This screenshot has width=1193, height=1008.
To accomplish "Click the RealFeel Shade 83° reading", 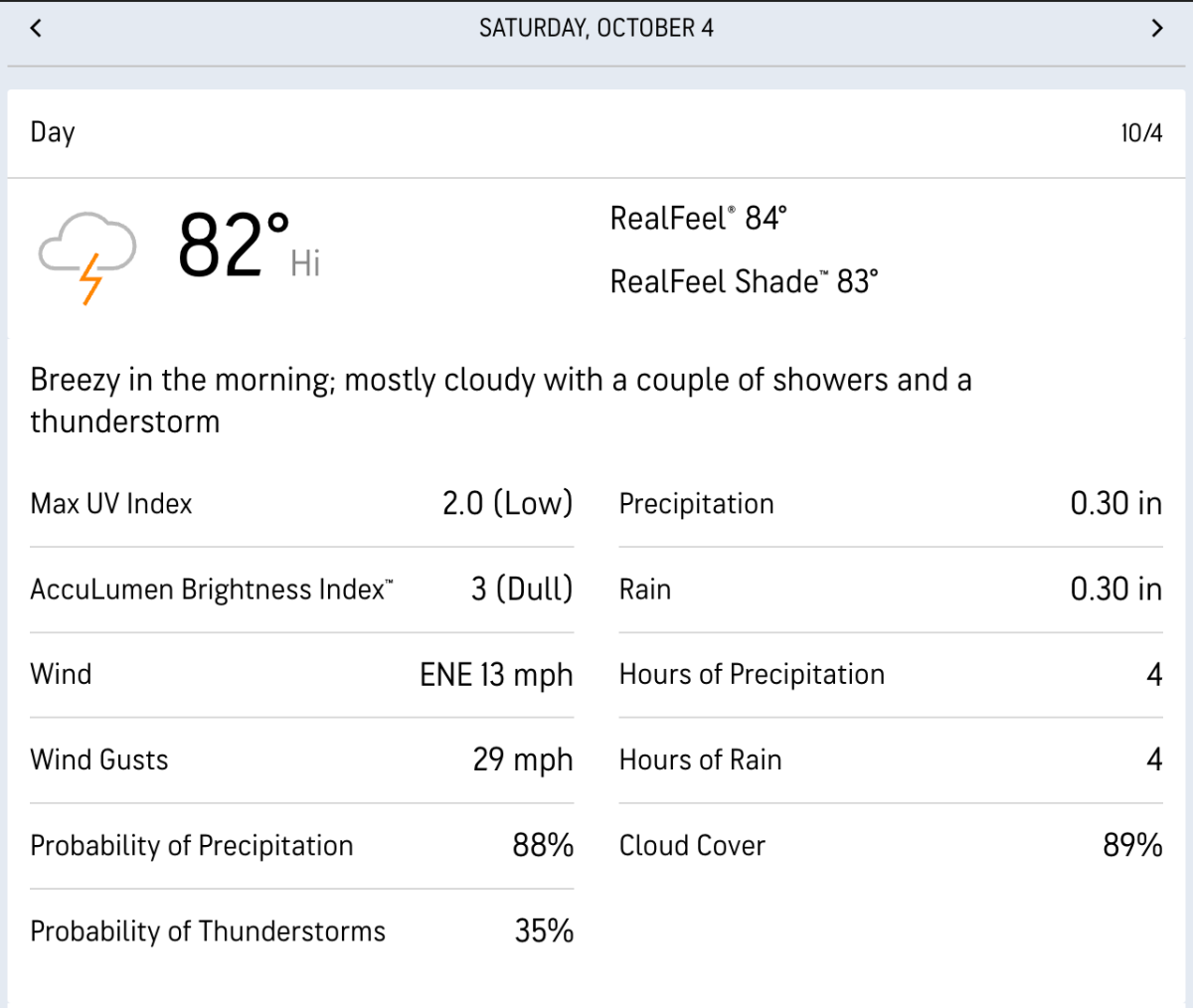I will click(744, 282).
